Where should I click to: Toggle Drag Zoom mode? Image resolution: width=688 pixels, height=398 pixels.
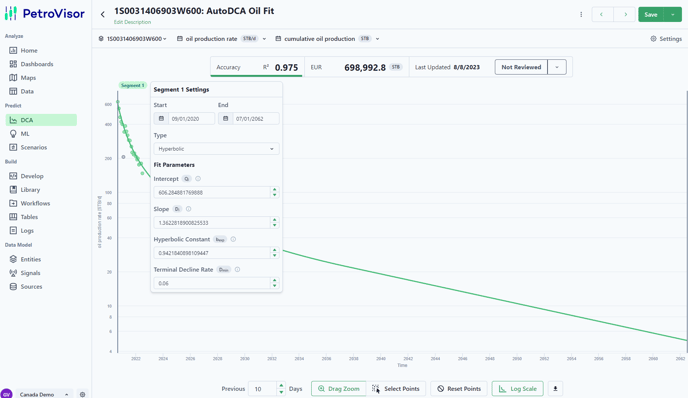click(338, 388)
